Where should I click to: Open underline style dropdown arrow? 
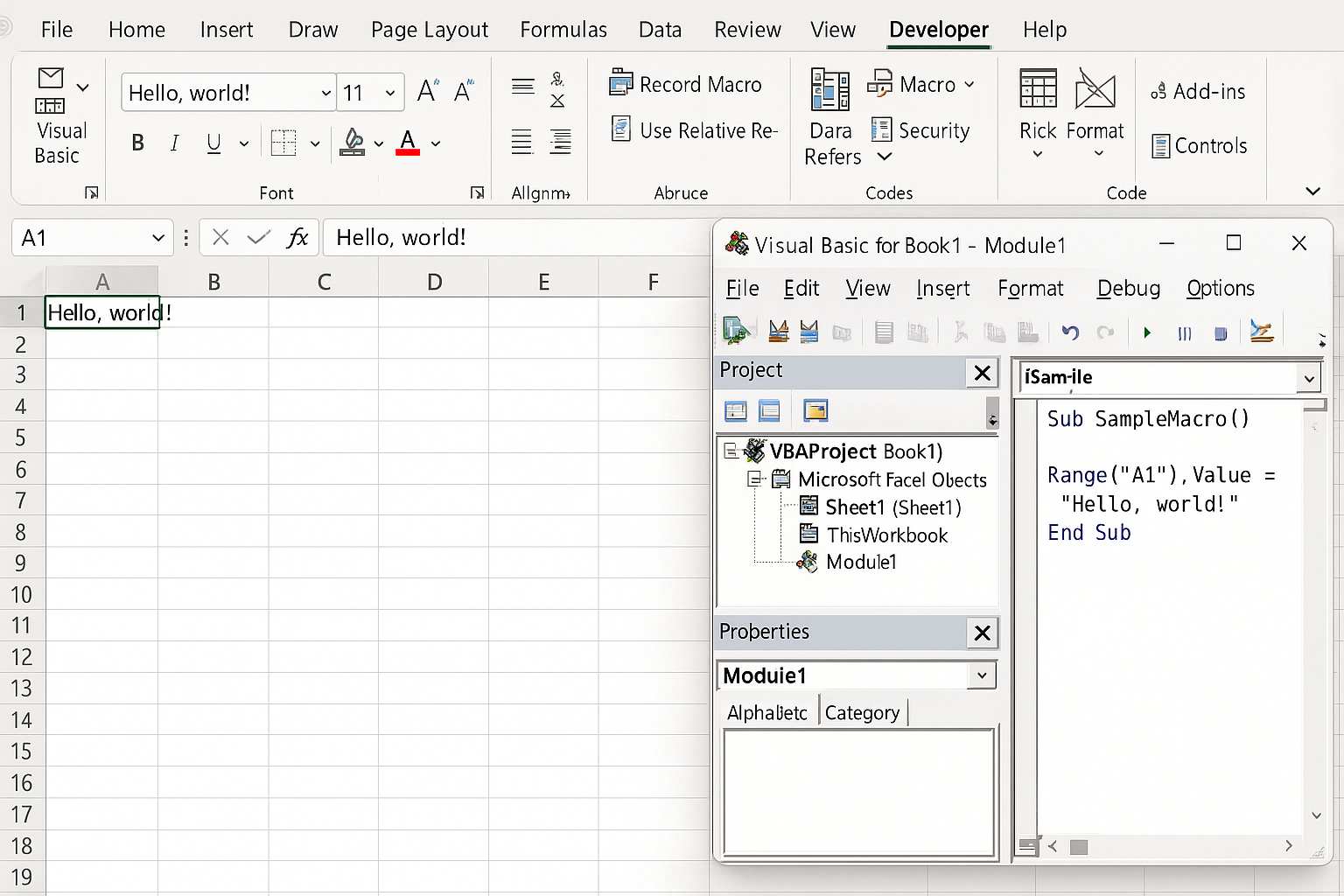point(244,143)
